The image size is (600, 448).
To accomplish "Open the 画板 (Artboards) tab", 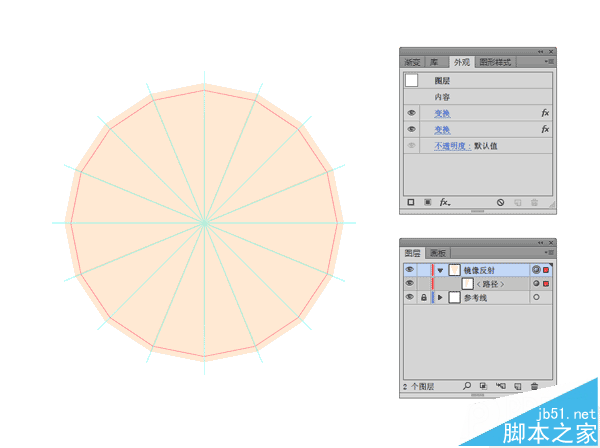I will click(x=438, y=253).
